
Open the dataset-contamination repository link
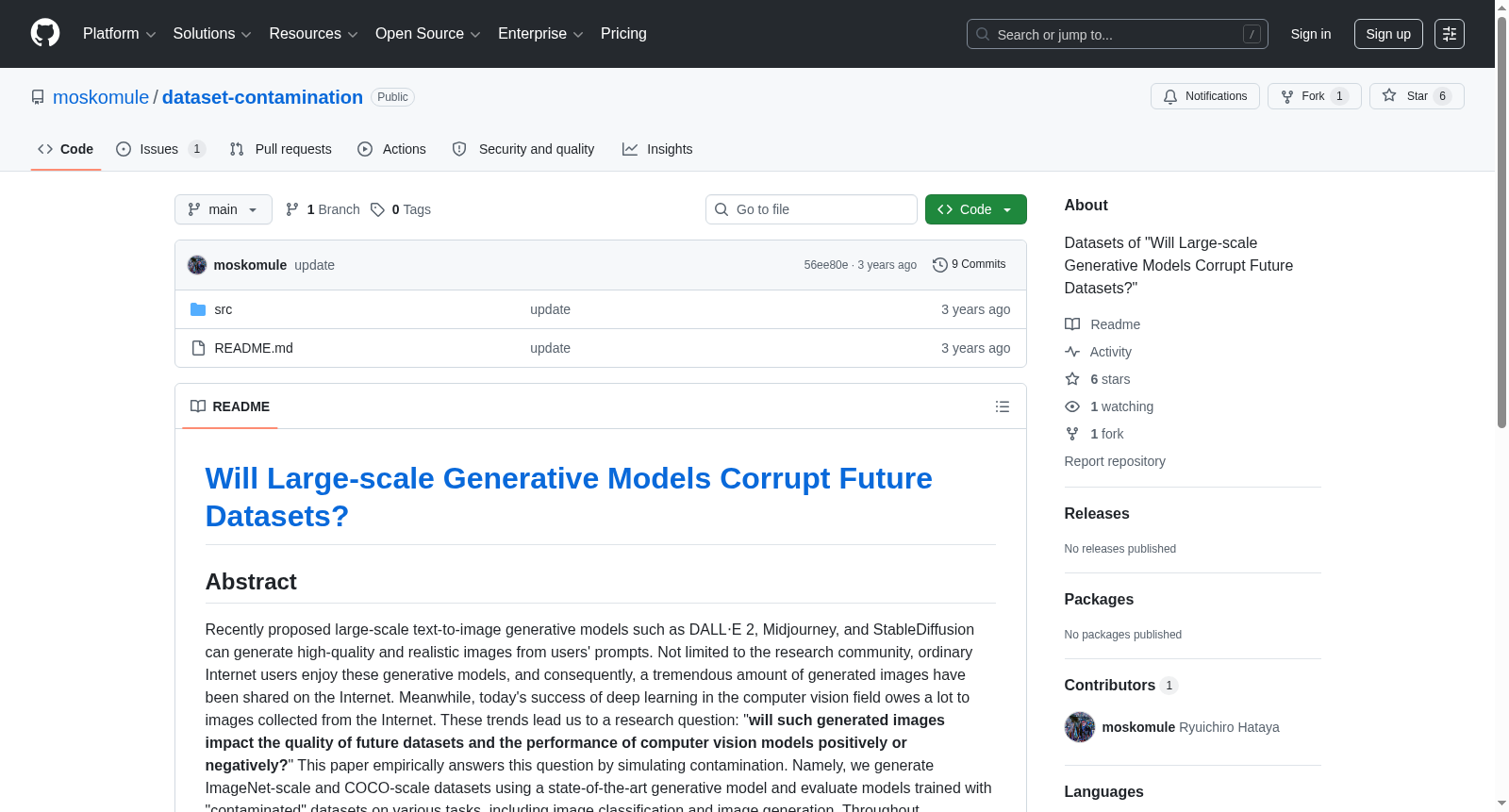coord(262,97)
